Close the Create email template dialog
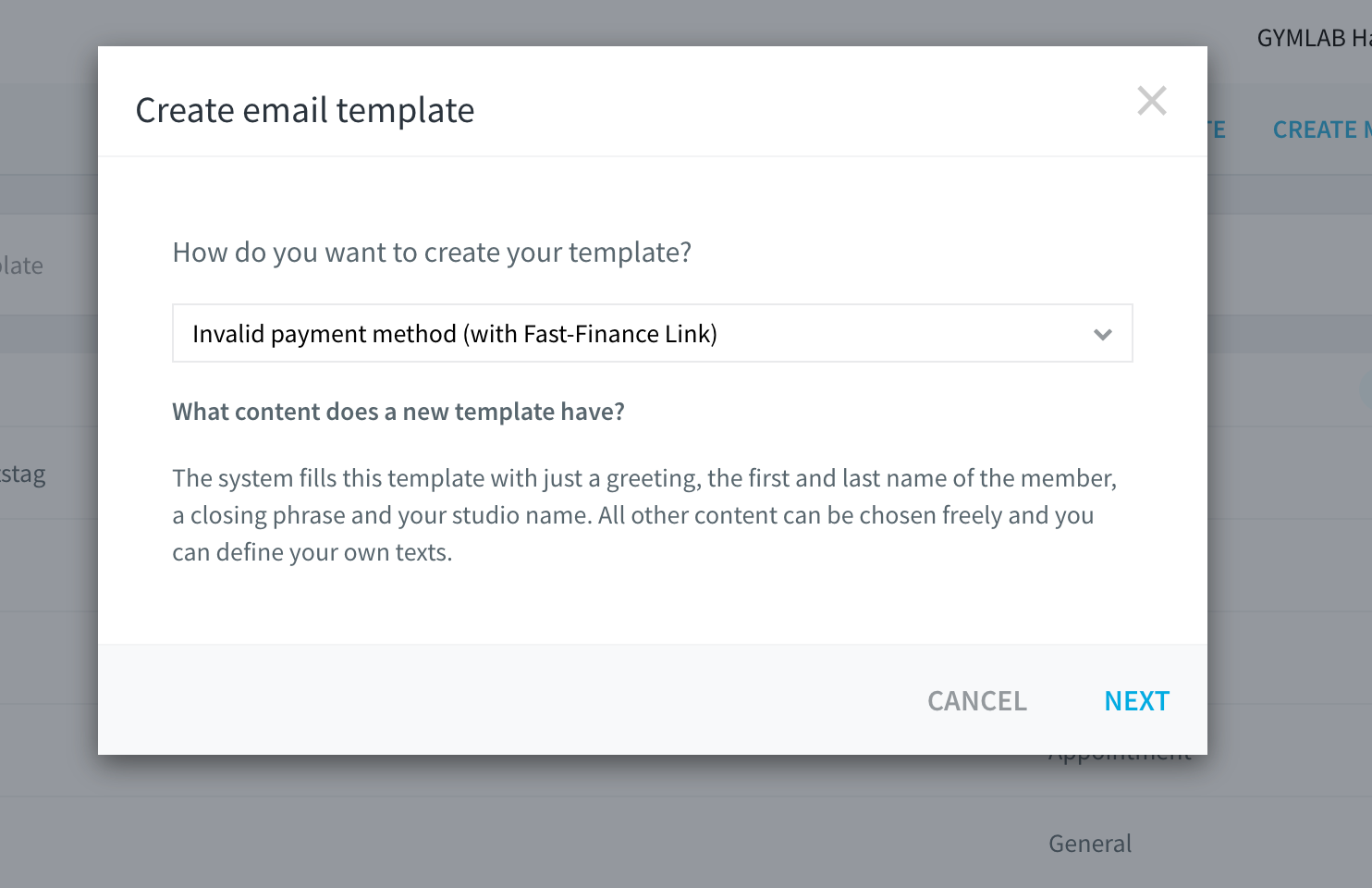 pyautogui.click(x=1152, y=101)
